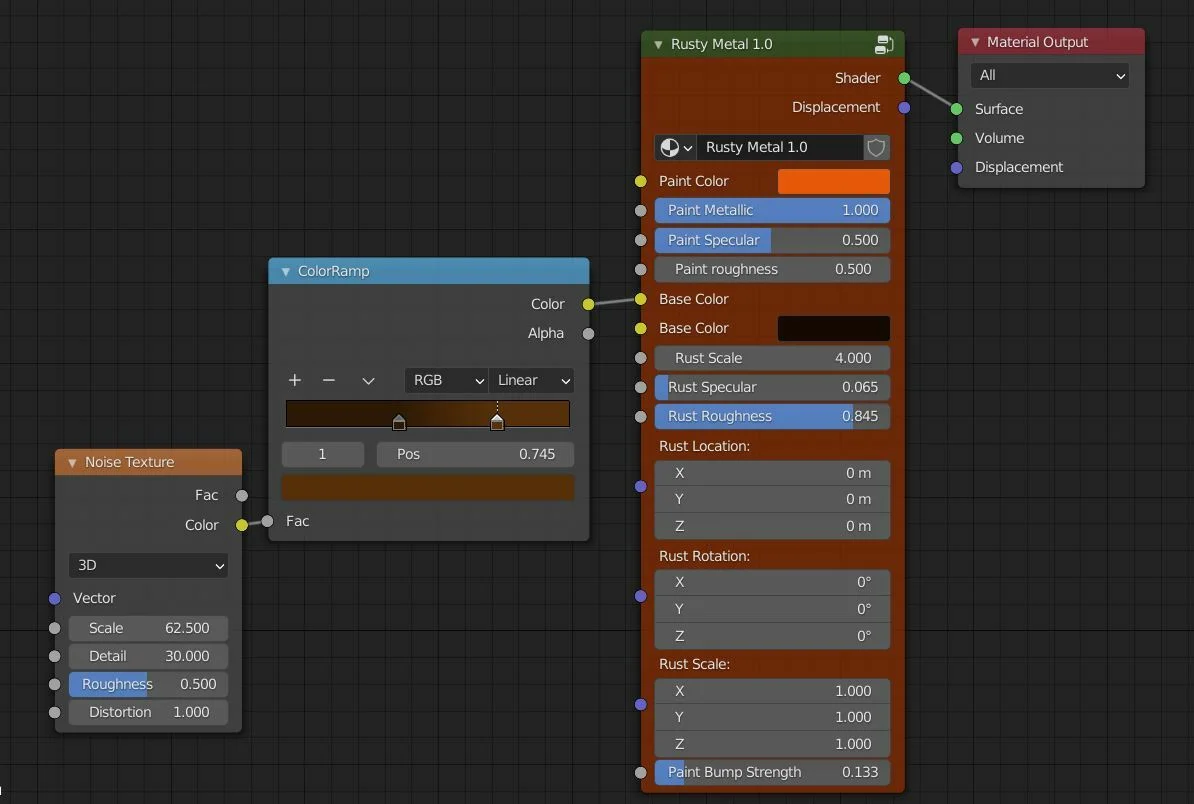Adjust the Rust Roughness slider
The image size is (1194, 804).
tap(772, 416)
